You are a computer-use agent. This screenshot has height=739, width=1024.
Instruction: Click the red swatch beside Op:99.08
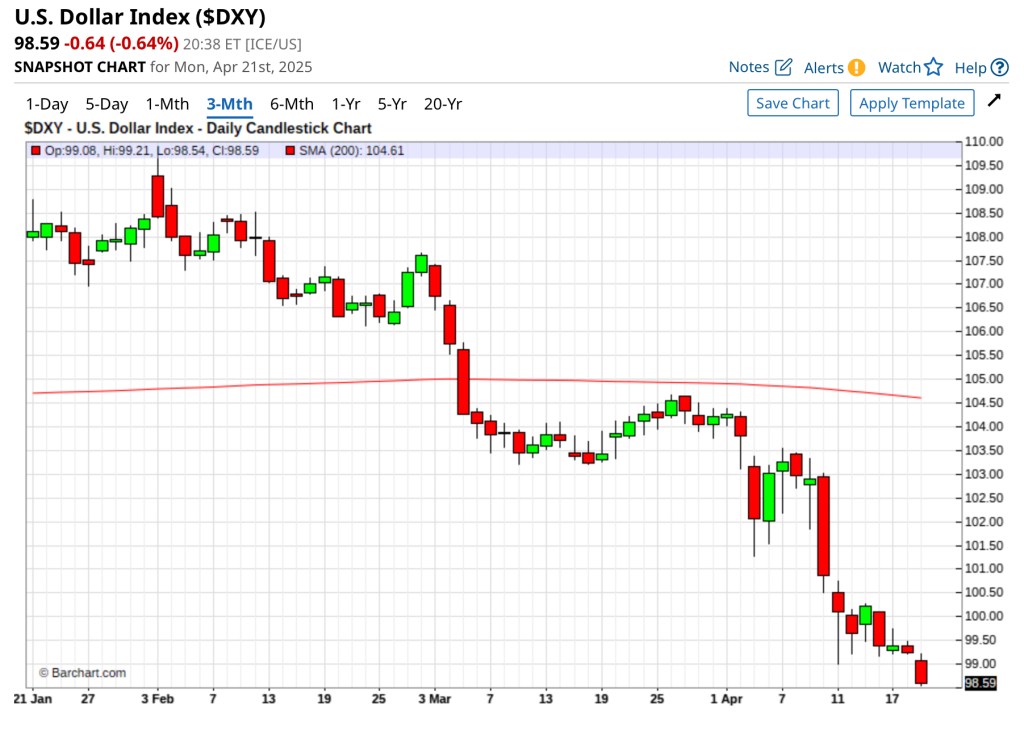35,151
